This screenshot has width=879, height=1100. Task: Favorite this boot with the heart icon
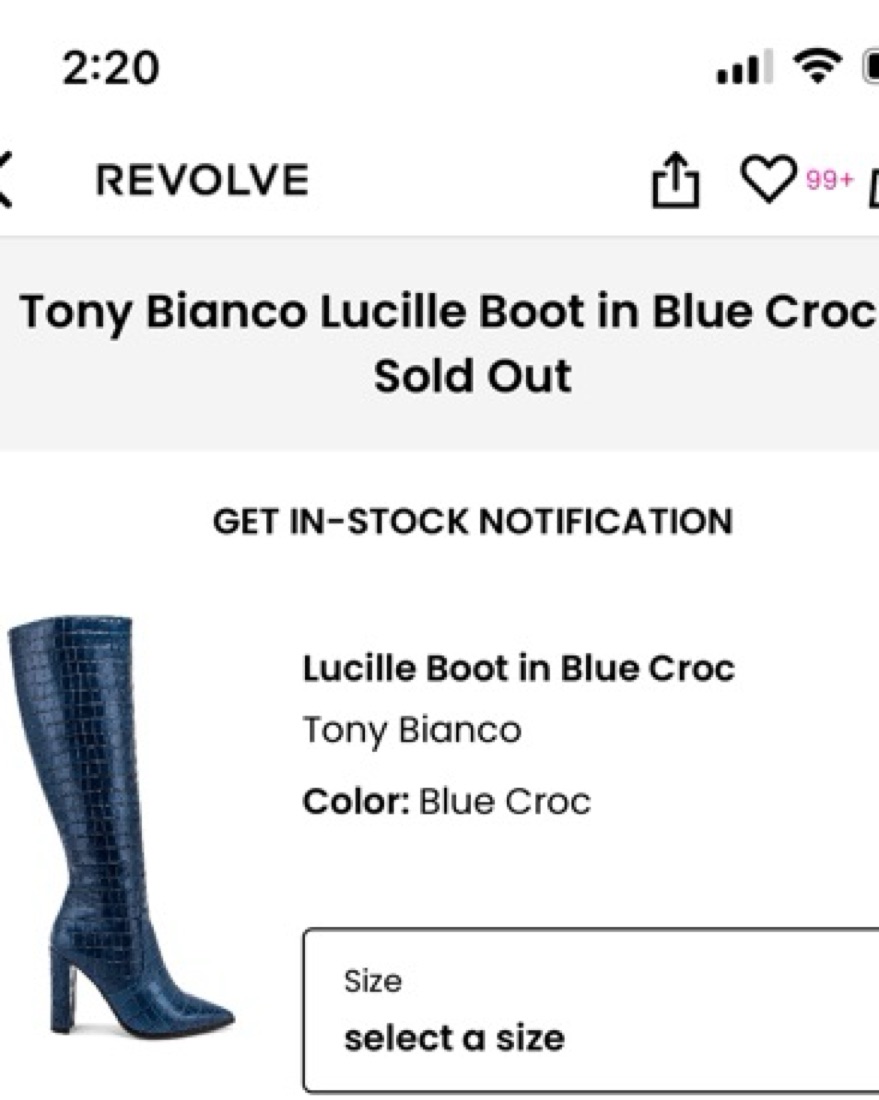pos(766,179)
